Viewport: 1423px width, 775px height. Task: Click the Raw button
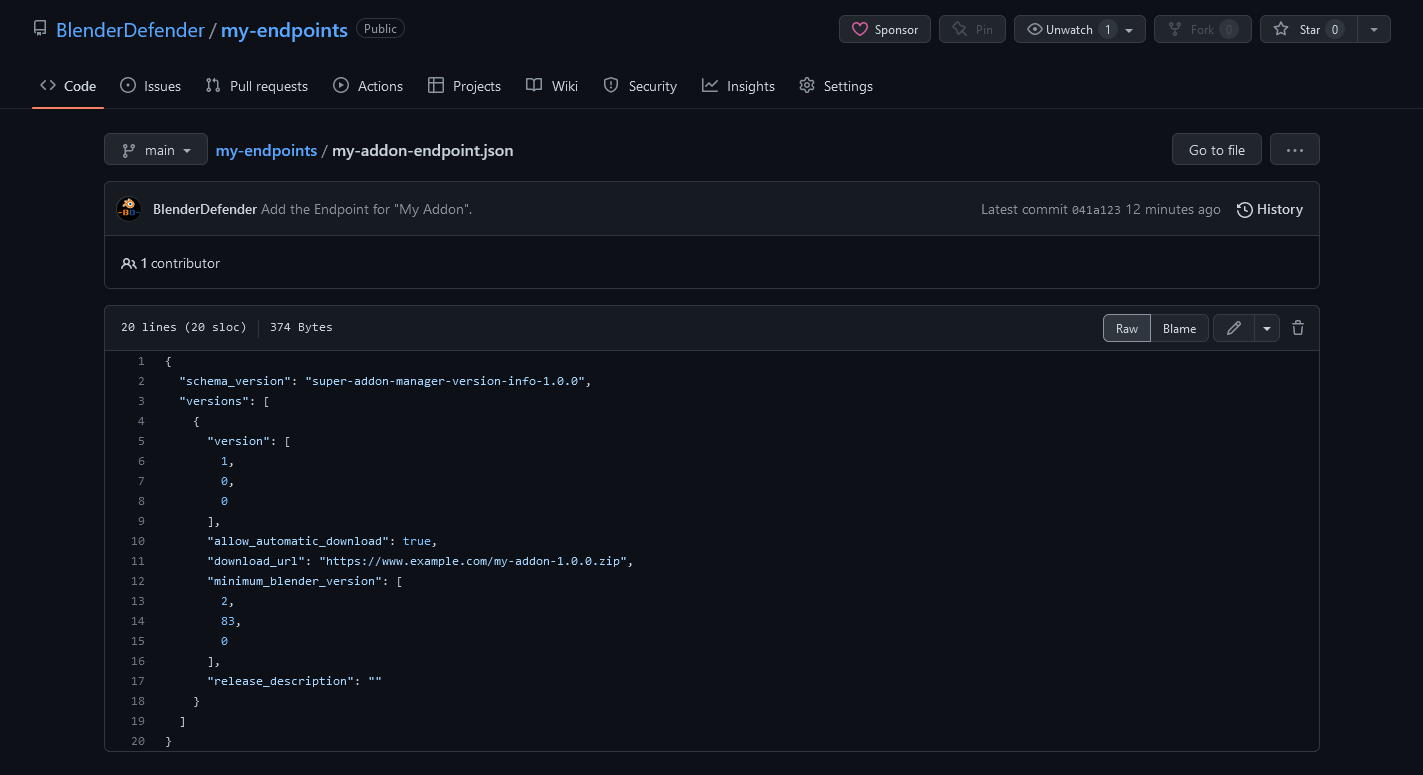pos(1127,328)
